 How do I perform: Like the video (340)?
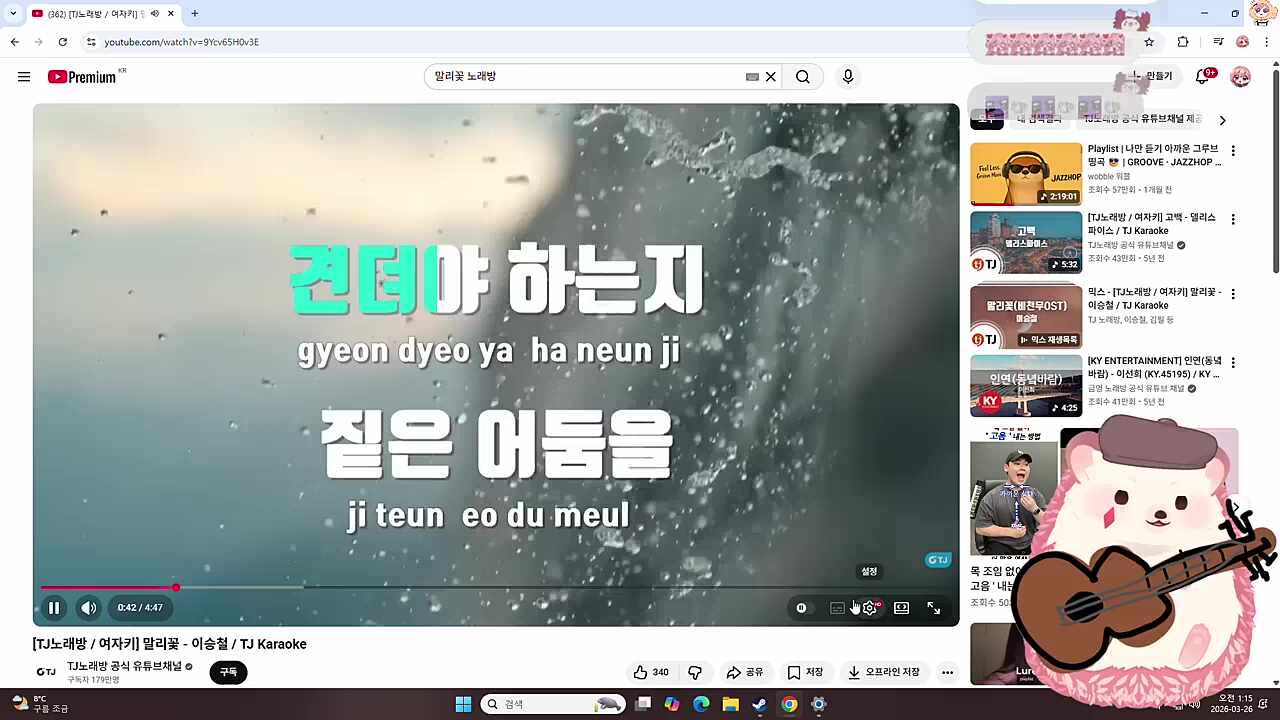(x=651, y=672)
